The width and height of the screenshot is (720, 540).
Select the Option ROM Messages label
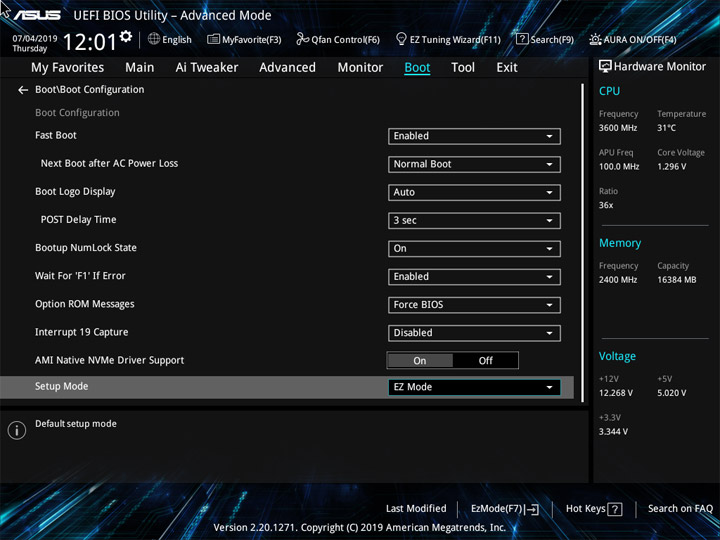click(x=84, y=304)
